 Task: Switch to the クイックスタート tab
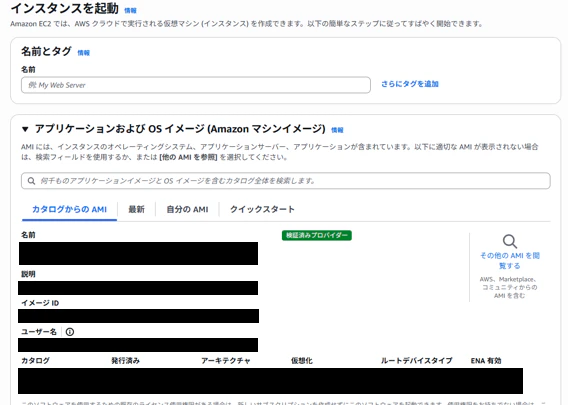pos(262,209)
